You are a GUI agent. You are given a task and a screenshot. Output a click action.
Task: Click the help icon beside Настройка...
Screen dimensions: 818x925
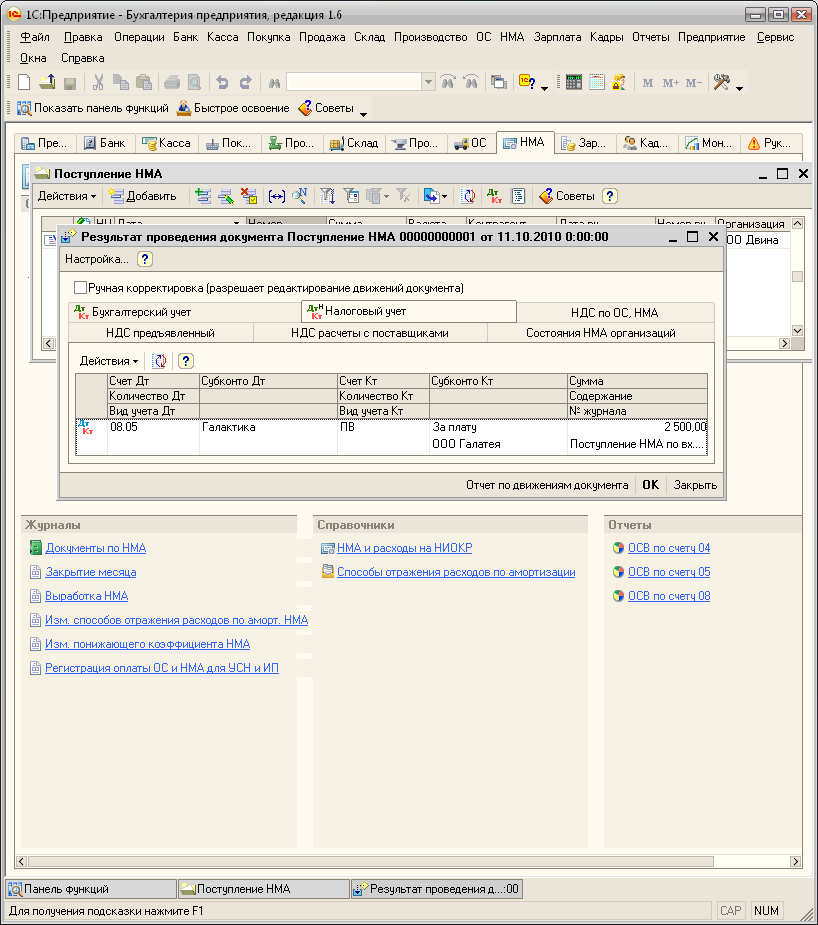coord(144,259)
